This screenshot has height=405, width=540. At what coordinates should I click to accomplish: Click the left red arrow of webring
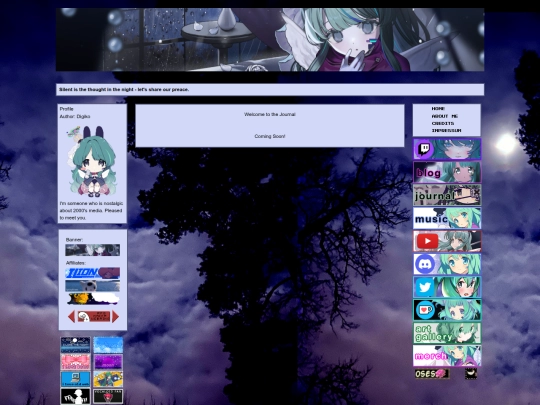pyautogui.click(x=72, y=316)
